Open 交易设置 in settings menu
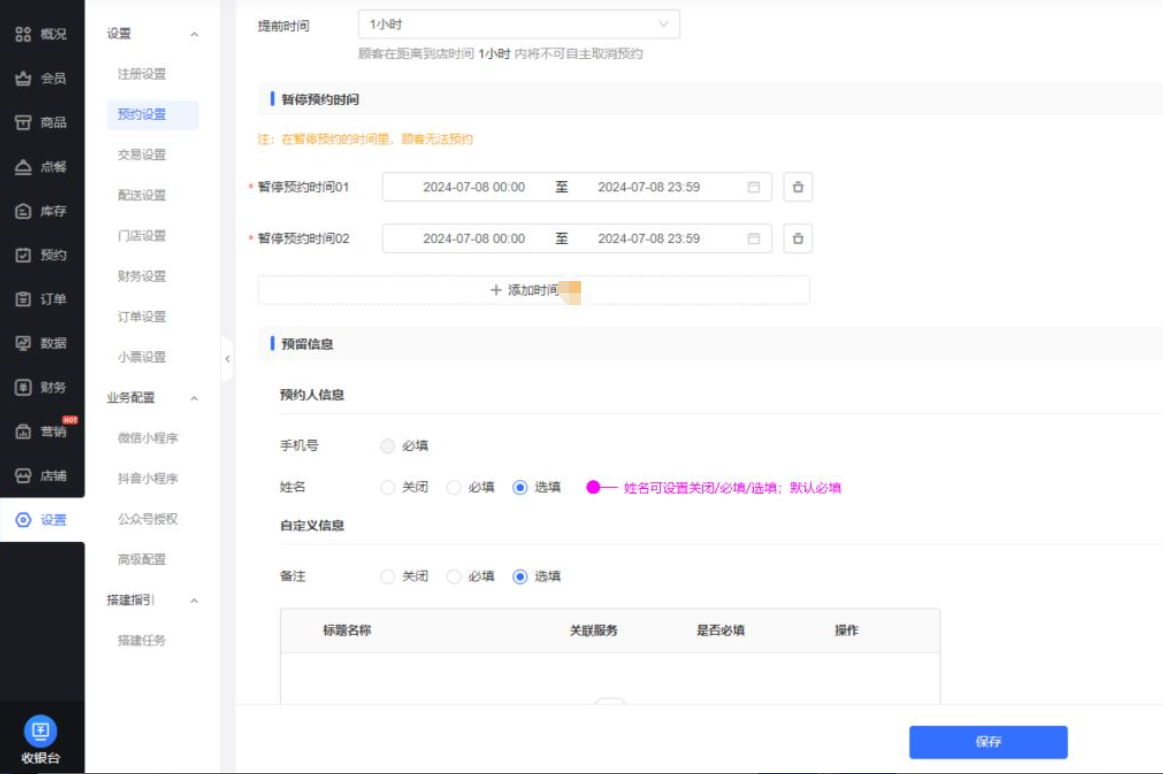Screen dimensions: 1163x774 pyautogui.click(x=142, y=155)
